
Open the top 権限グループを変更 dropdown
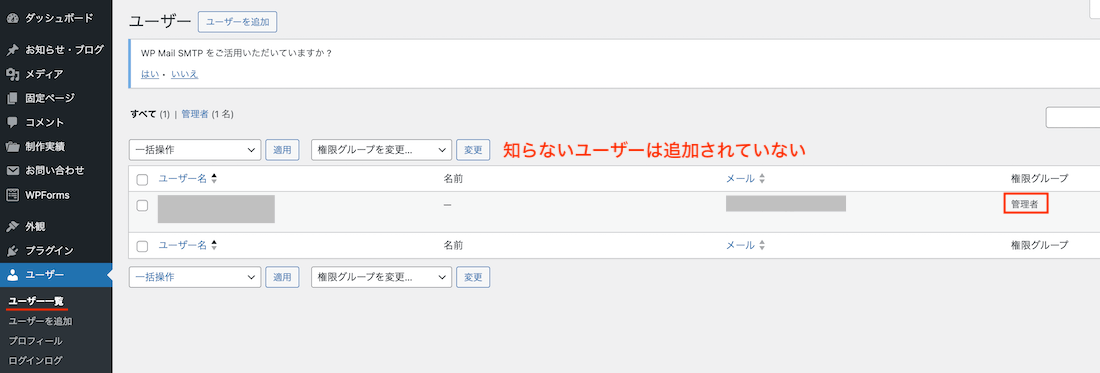click(x=382, y=149)
